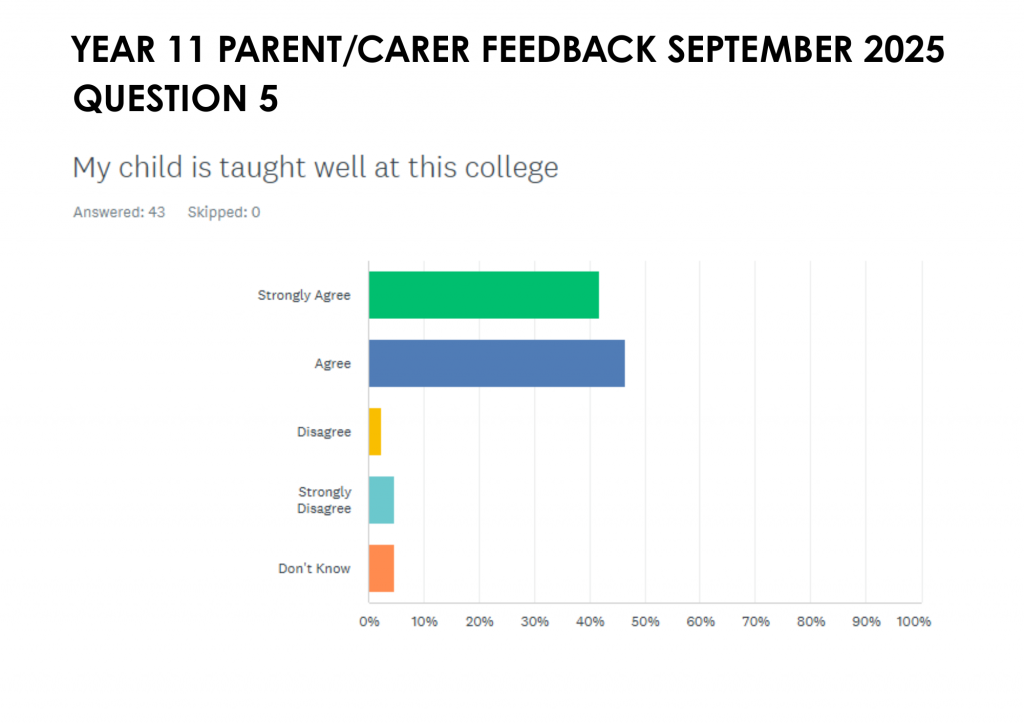
Task: Click the Year 11 Parent/Carer Feedback title
Action: [x=508, y=51]
